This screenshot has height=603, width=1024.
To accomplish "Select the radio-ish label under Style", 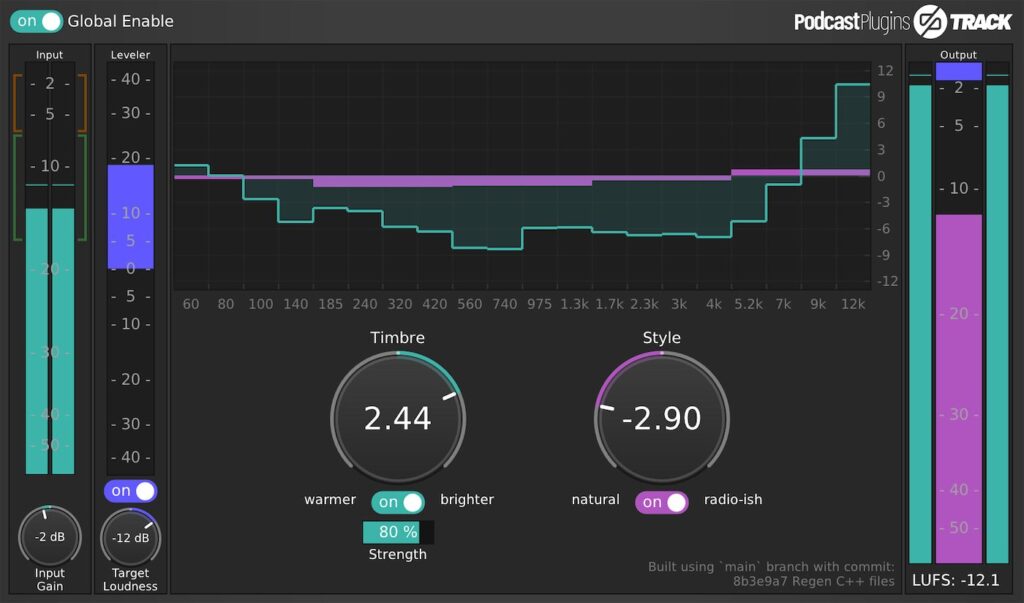I will coord(733,500).
